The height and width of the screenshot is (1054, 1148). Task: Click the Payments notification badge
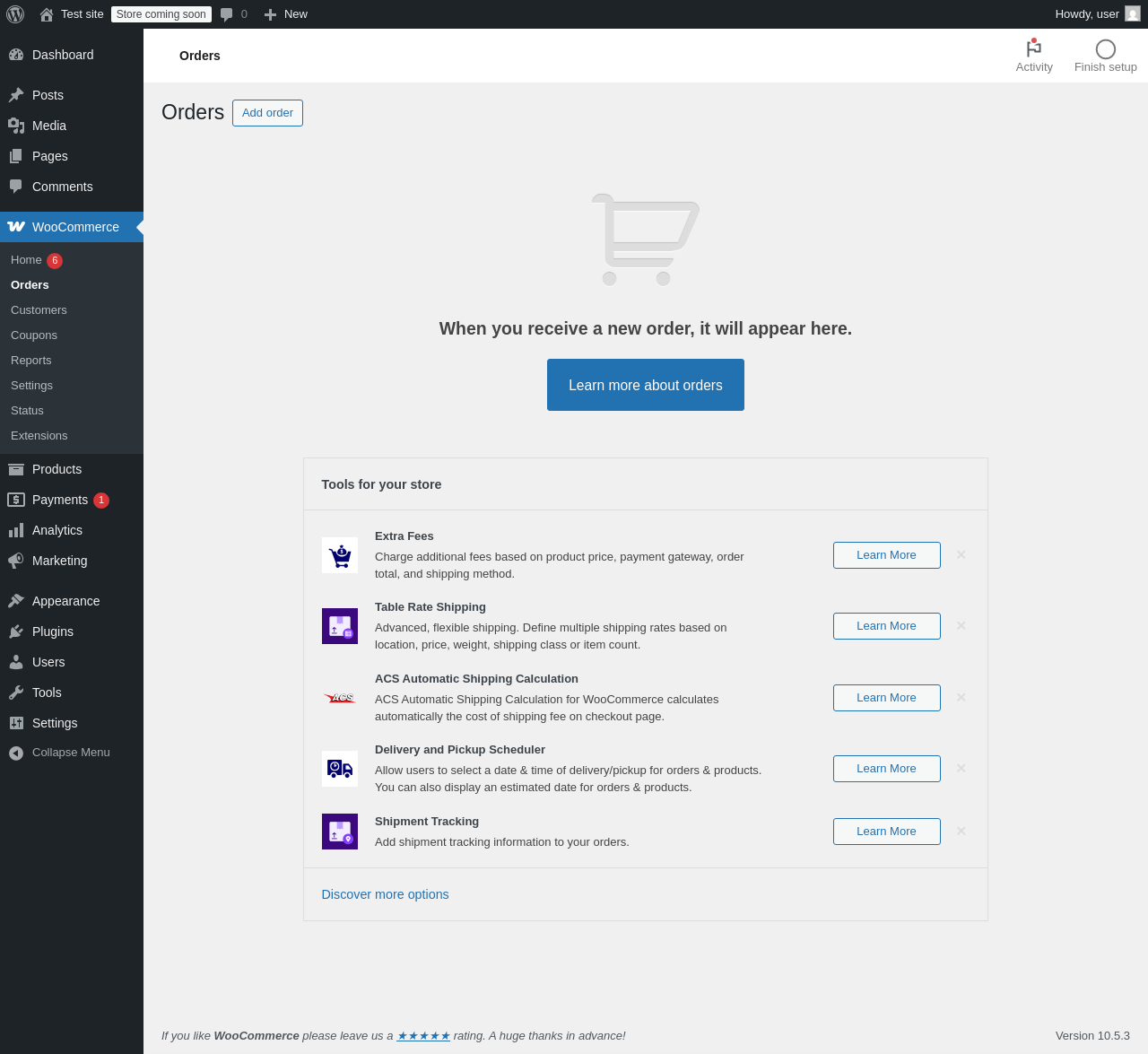(101, 501)
